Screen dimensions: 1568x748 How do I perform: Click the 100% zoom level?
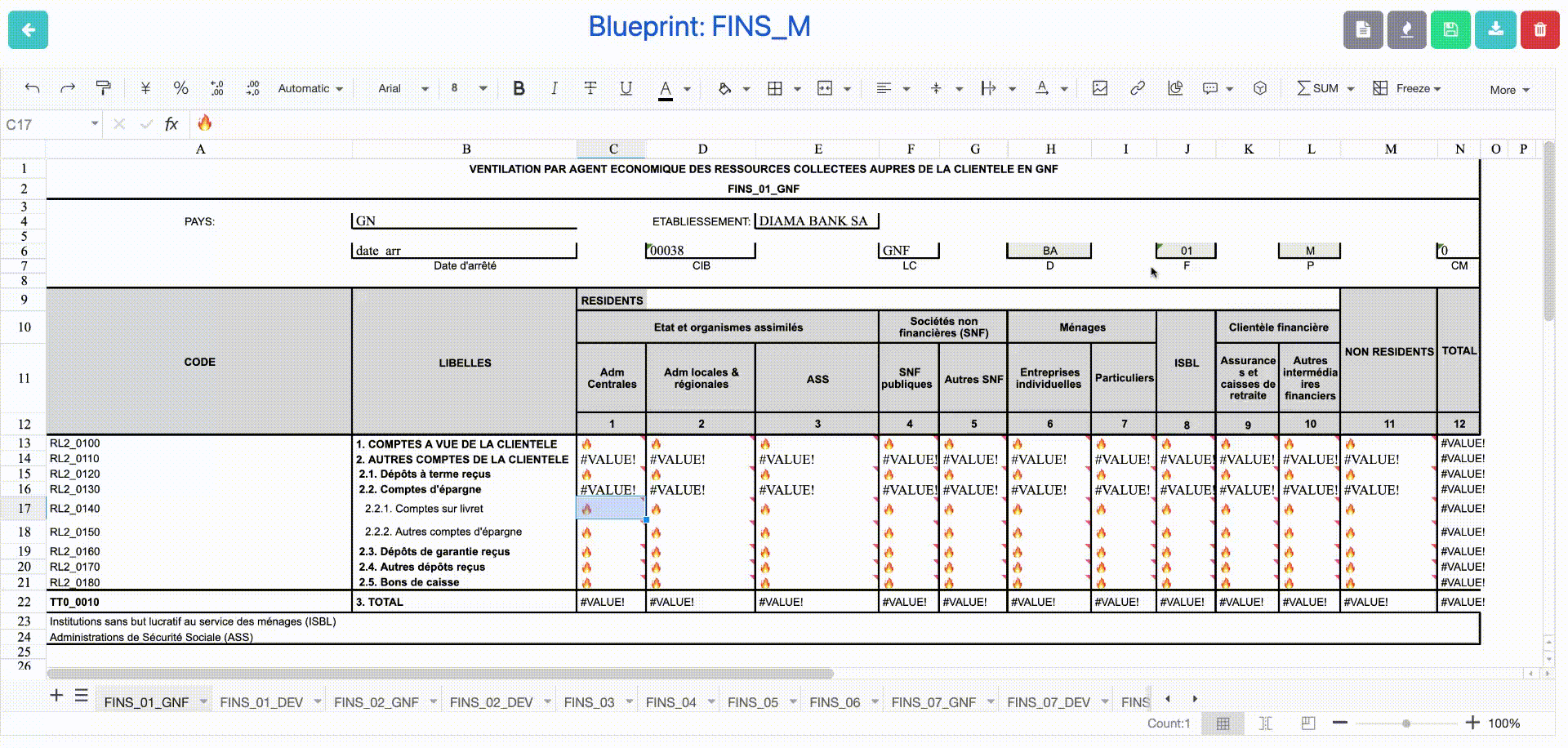(1504, 724)
